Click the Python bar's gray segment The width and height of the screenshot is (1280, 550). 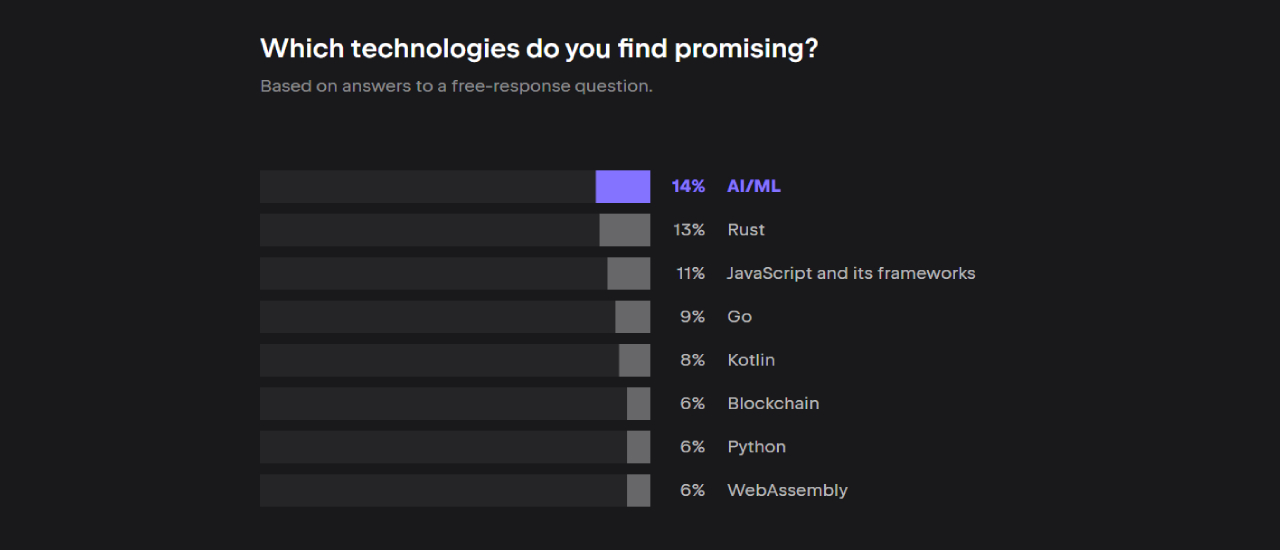[x=639, y=447]
